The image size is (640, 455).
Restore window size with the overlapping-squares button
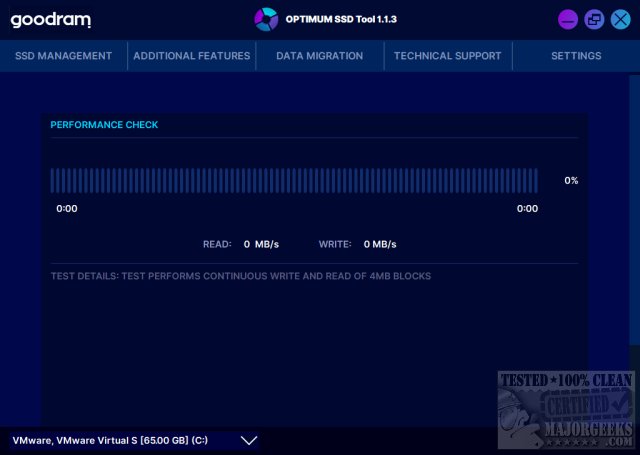pos(594,19)
